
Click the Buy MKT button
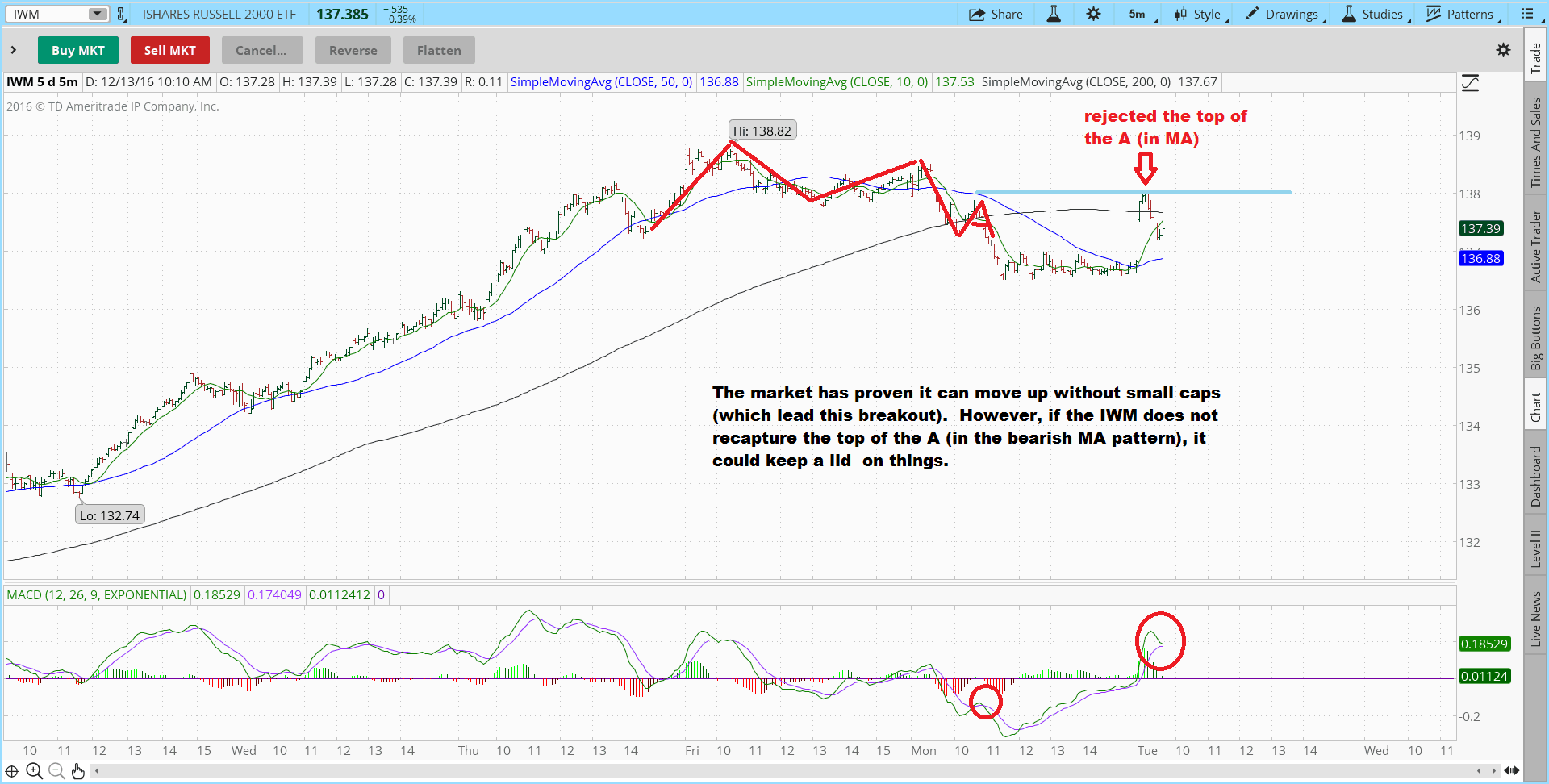click(77, 50)
